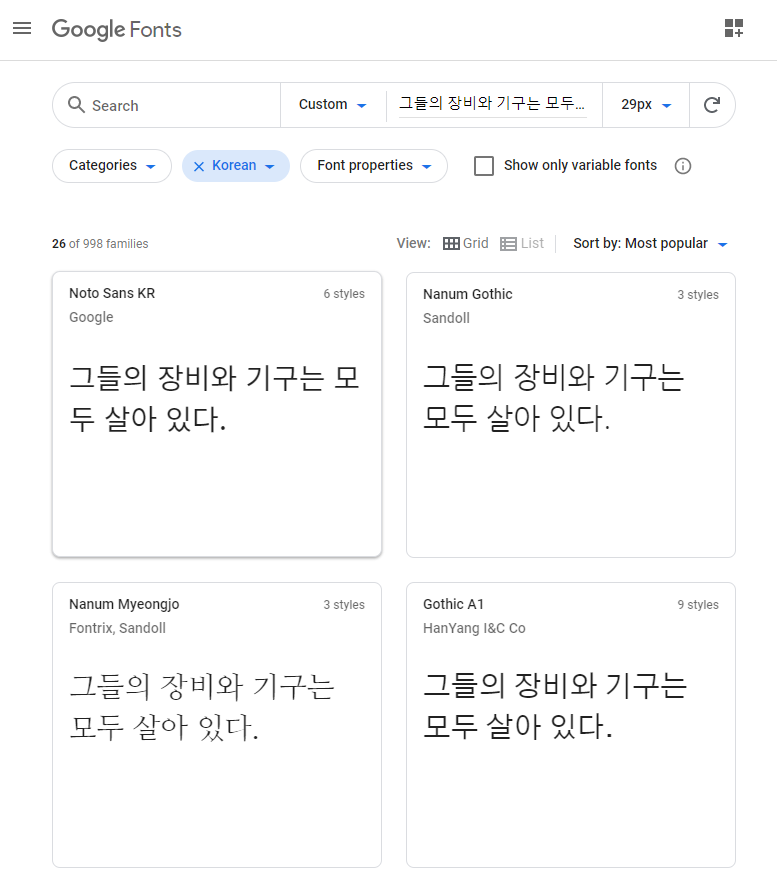Click the variable fonts info icon
The image size is (777, 878).
tap(682, 166)
